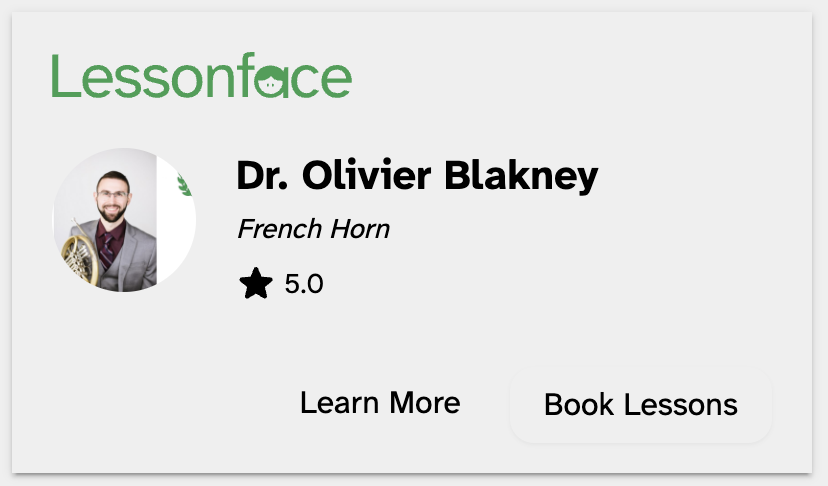
Task: Select the Dr. Olivier Blakney name heading
Action: pos(417,176)
